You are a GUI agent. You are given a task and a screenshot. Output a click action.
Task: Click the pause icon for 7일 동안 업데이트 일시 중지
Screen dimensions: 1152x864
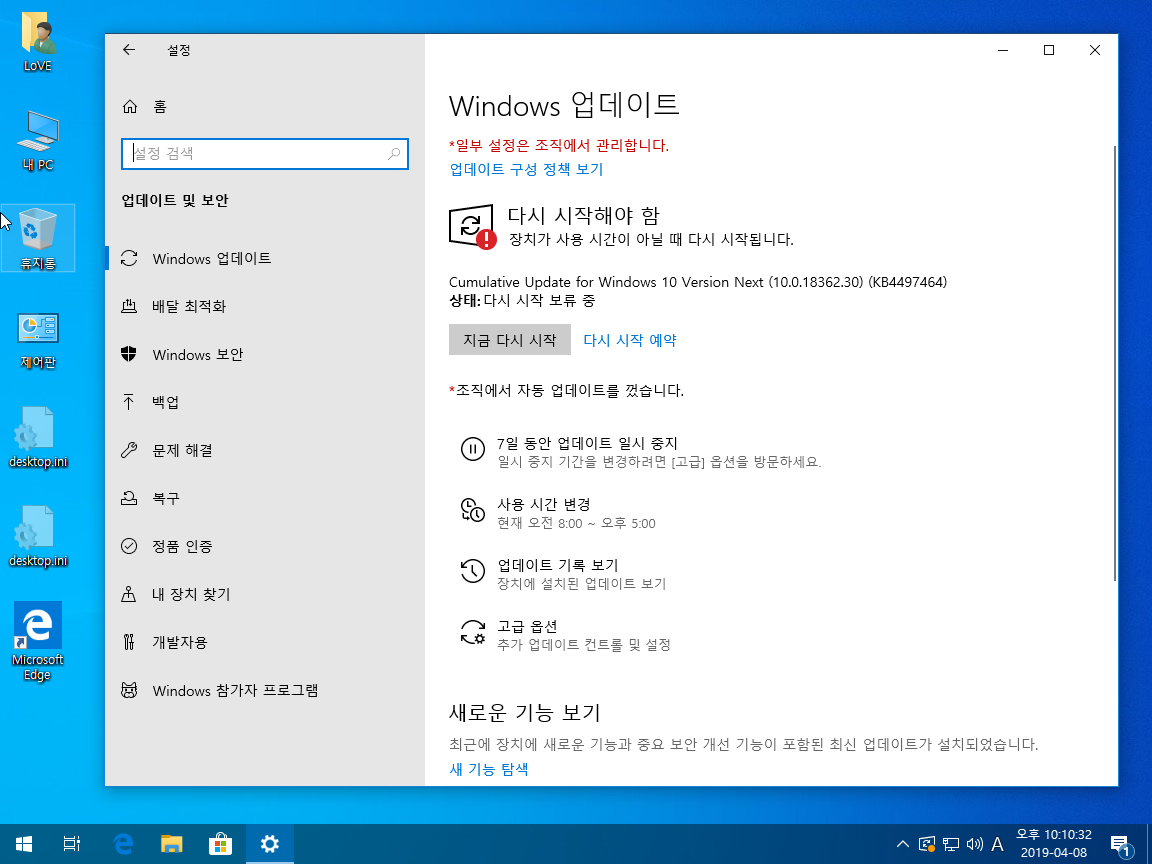coord(472,448)
